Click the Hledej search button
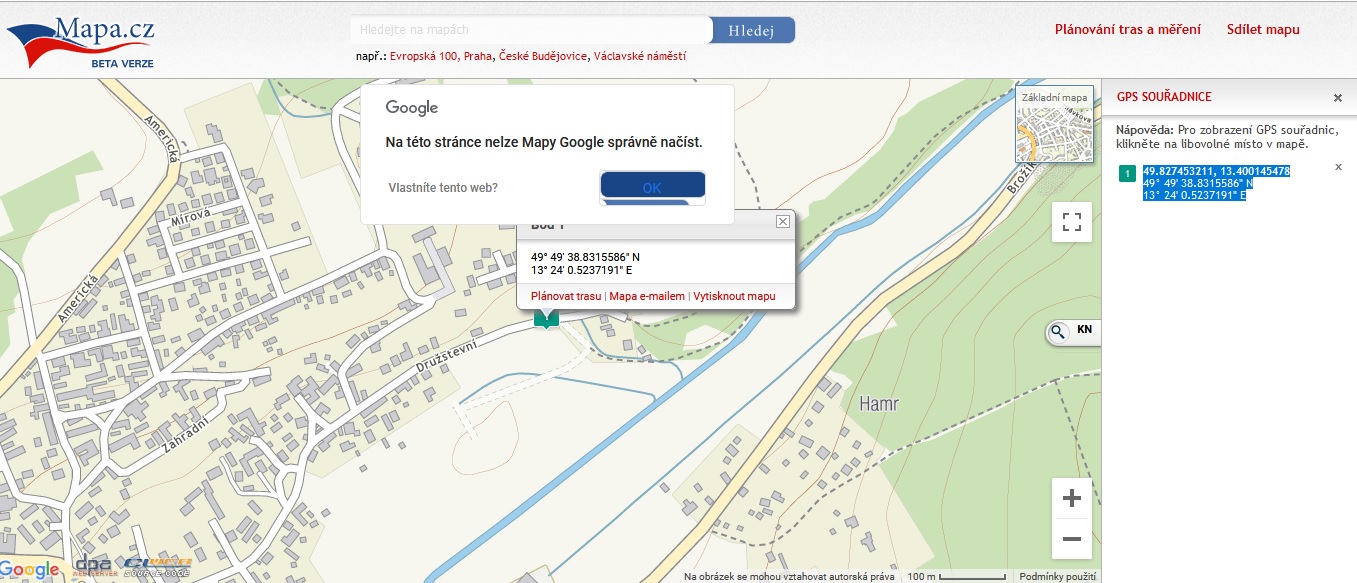The height and width of the screenshot is (583, 1357). (753, 30)
